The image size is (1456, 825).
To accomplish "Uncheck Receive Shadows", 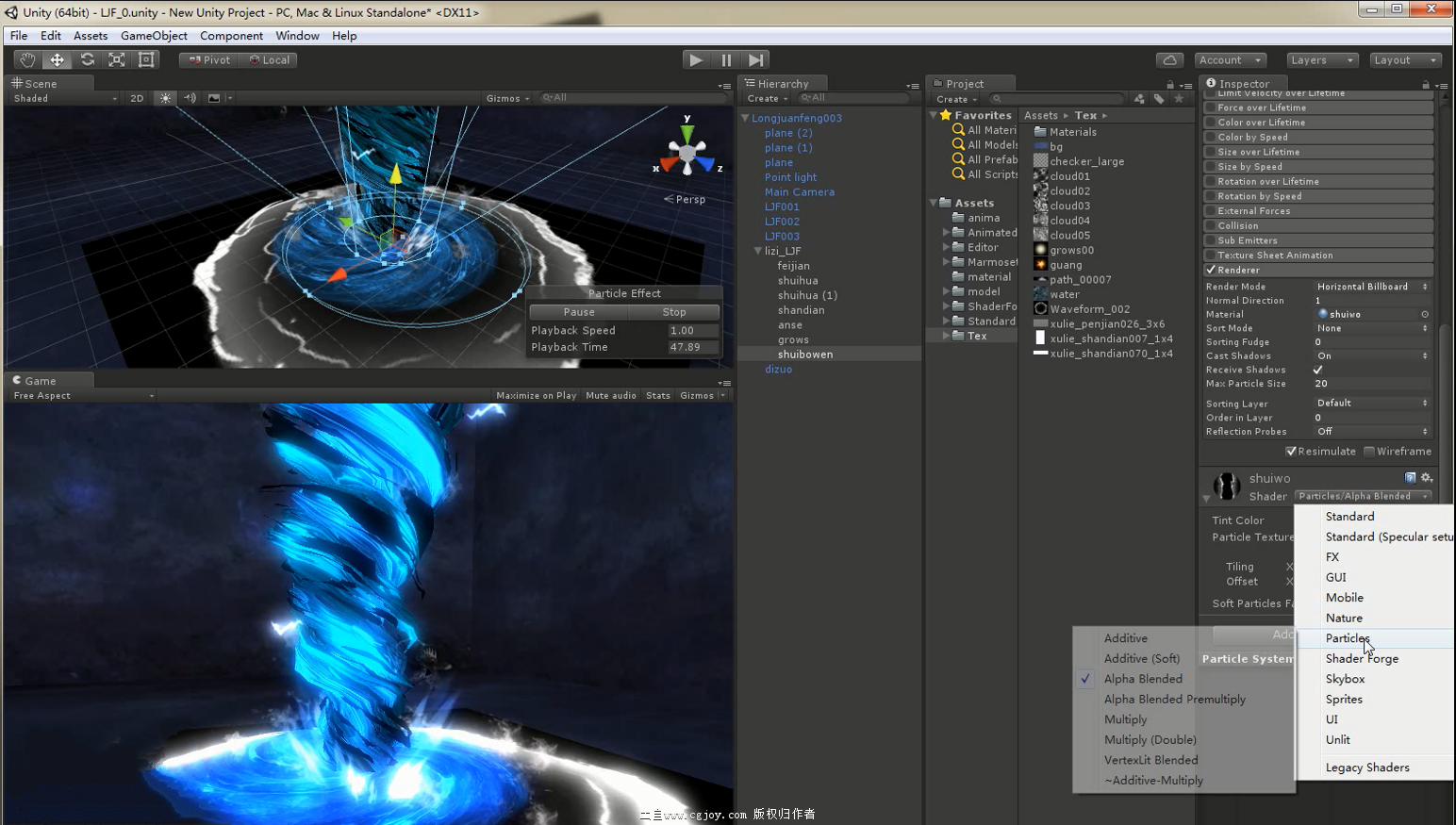I will tap(1318, 370).
